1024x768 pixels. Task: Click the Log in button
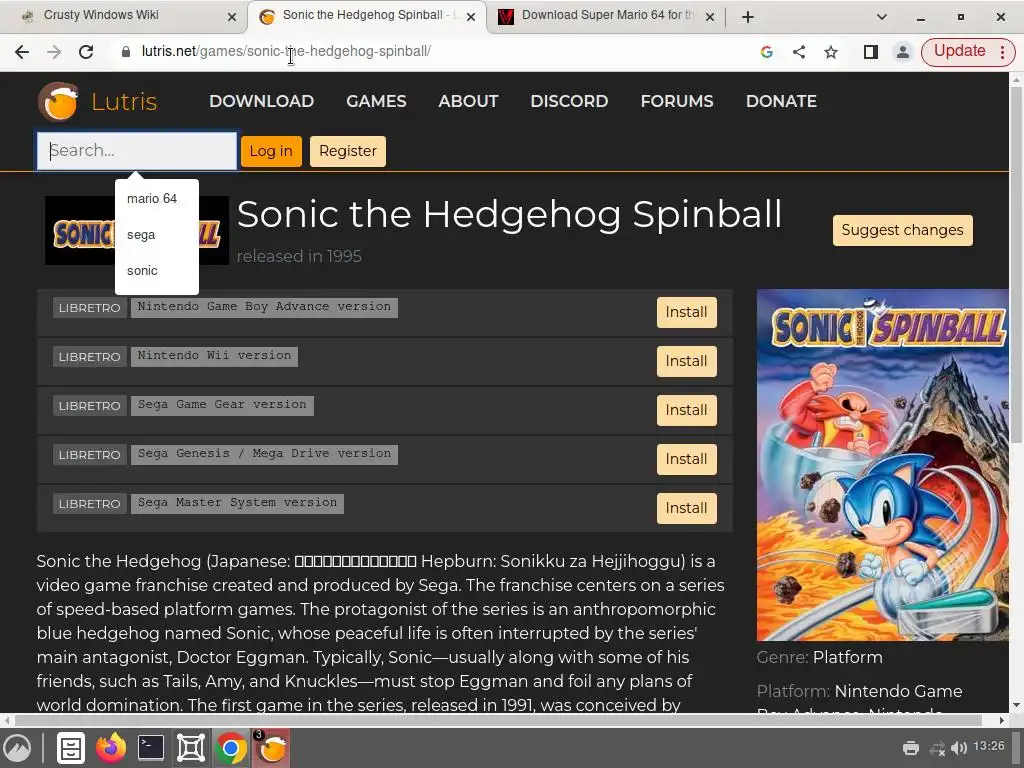click(271, 152)
